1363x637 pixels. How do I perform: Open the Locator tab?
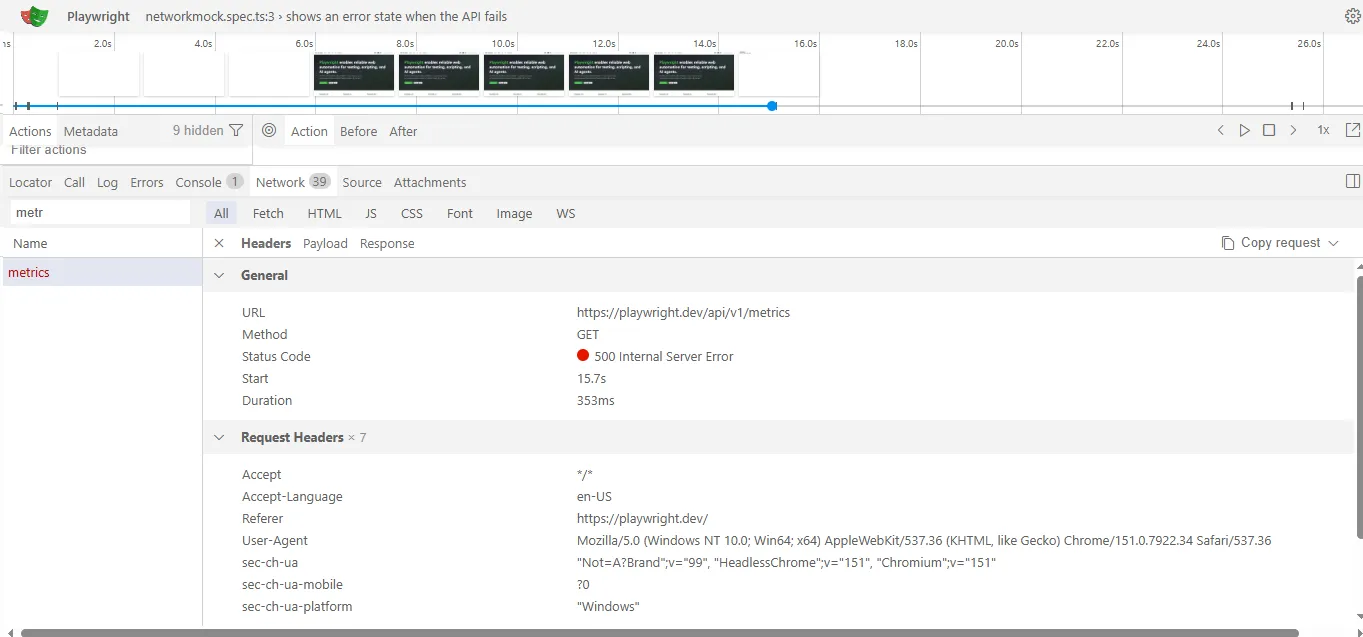coord(30,182)
